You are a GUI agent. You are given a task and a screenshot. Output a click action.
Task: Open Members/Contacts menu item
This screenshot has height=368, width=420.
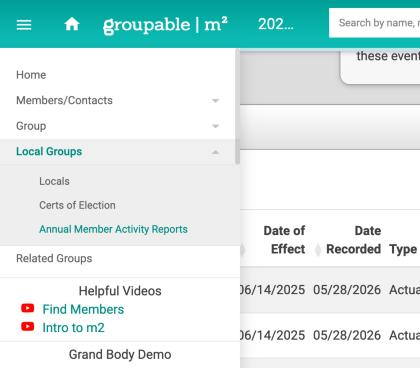click(x=64, y=100)
